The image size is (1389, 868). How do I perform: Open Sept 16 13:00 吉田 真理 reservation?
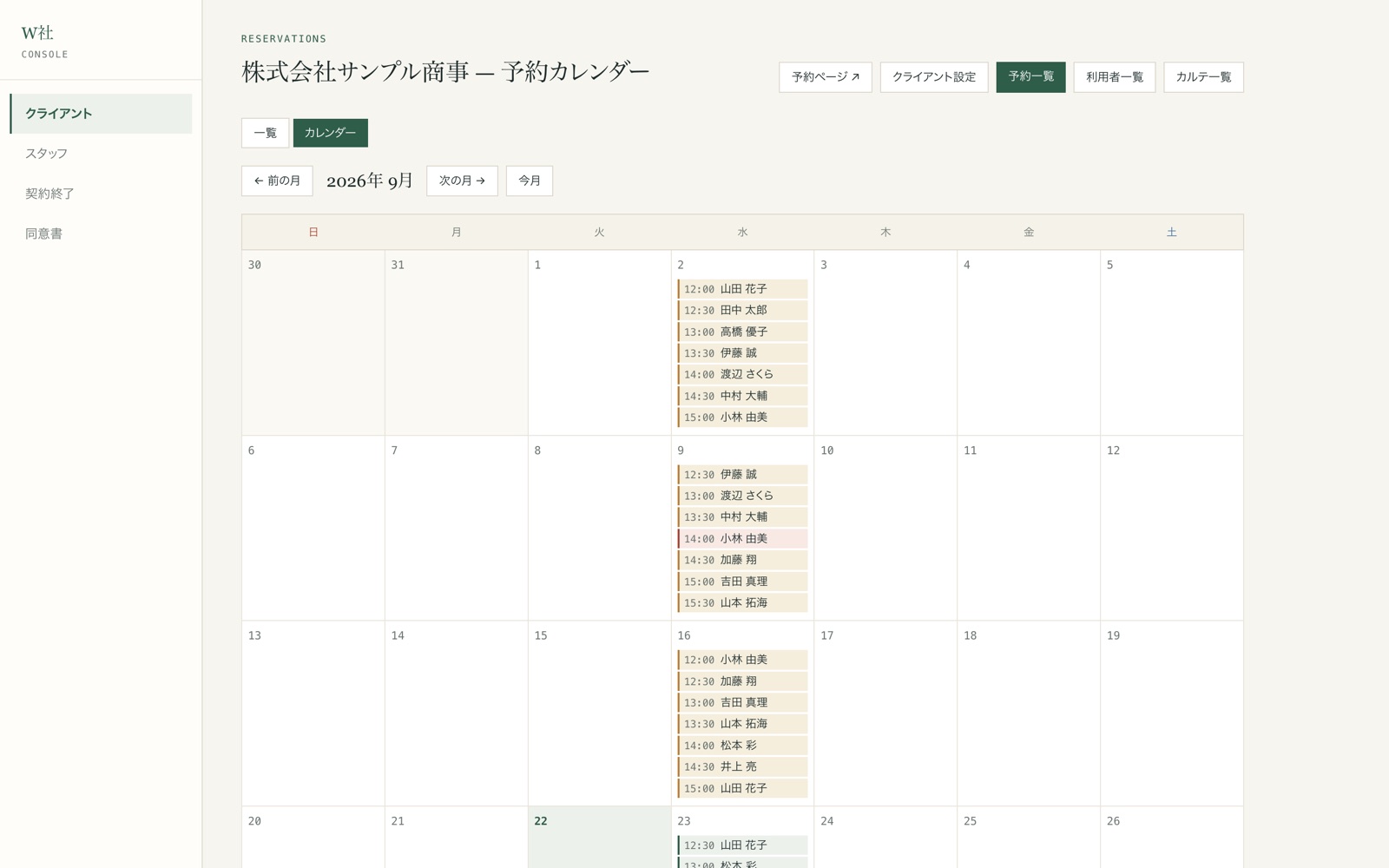[742, 702]
